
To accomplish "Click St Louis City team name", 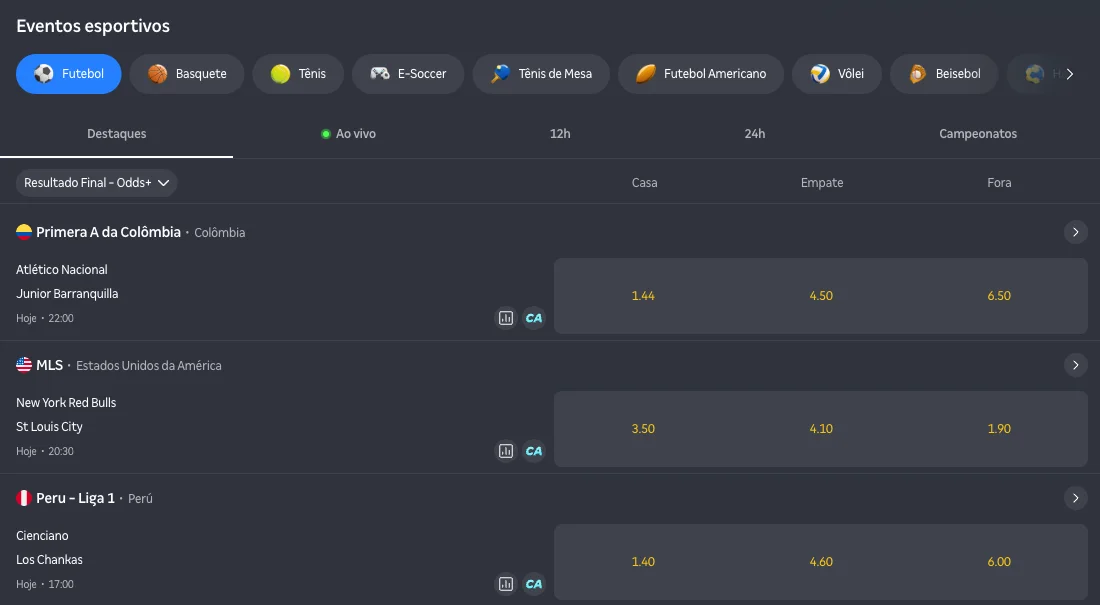I will (x=49, y=427).
